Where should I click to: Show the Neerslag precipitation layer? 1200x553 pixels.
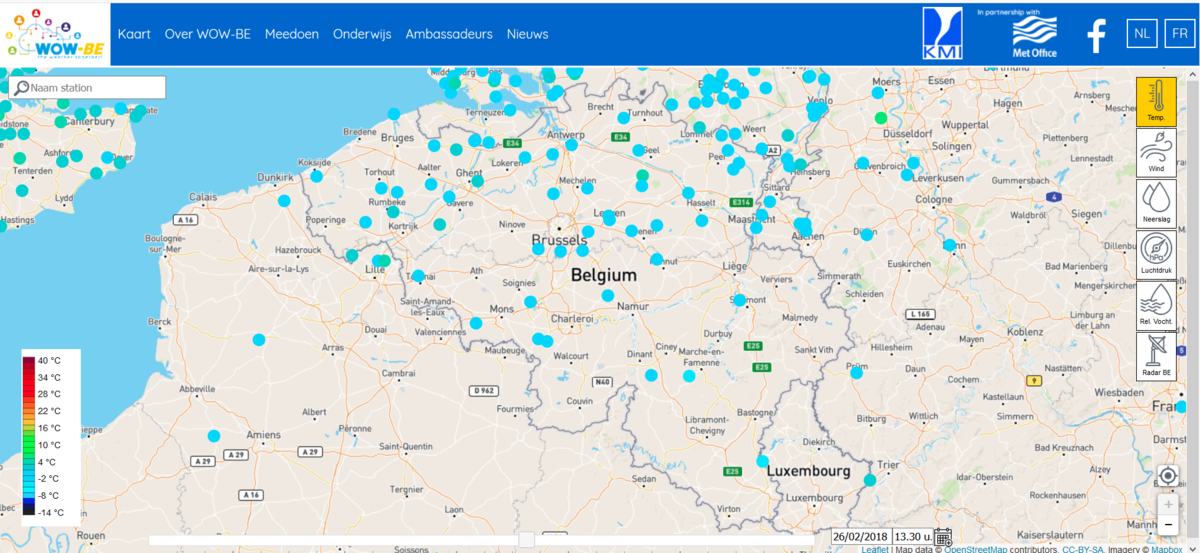click(1156, 203)
